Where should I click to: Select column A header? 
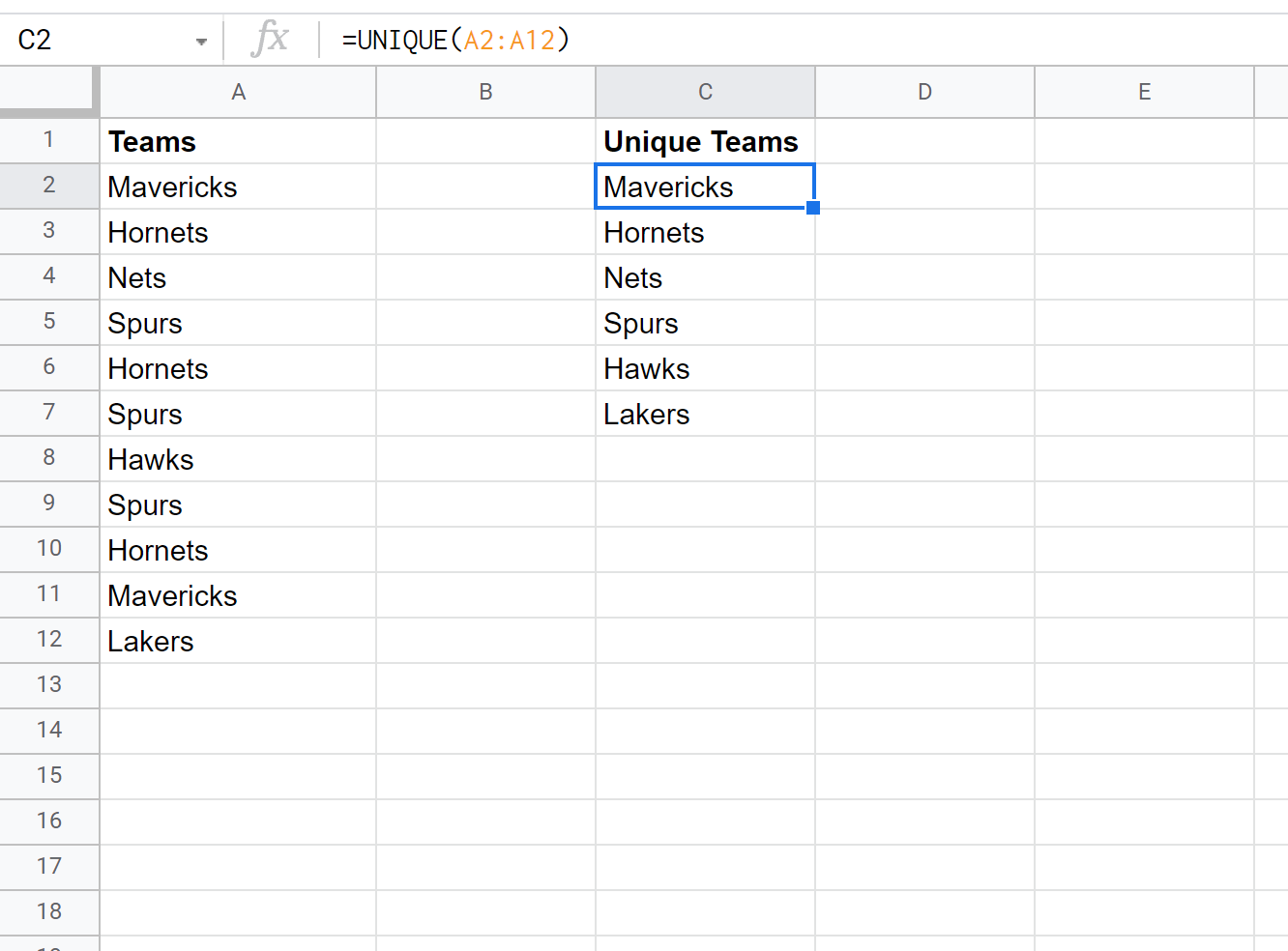tap(238, 93)
